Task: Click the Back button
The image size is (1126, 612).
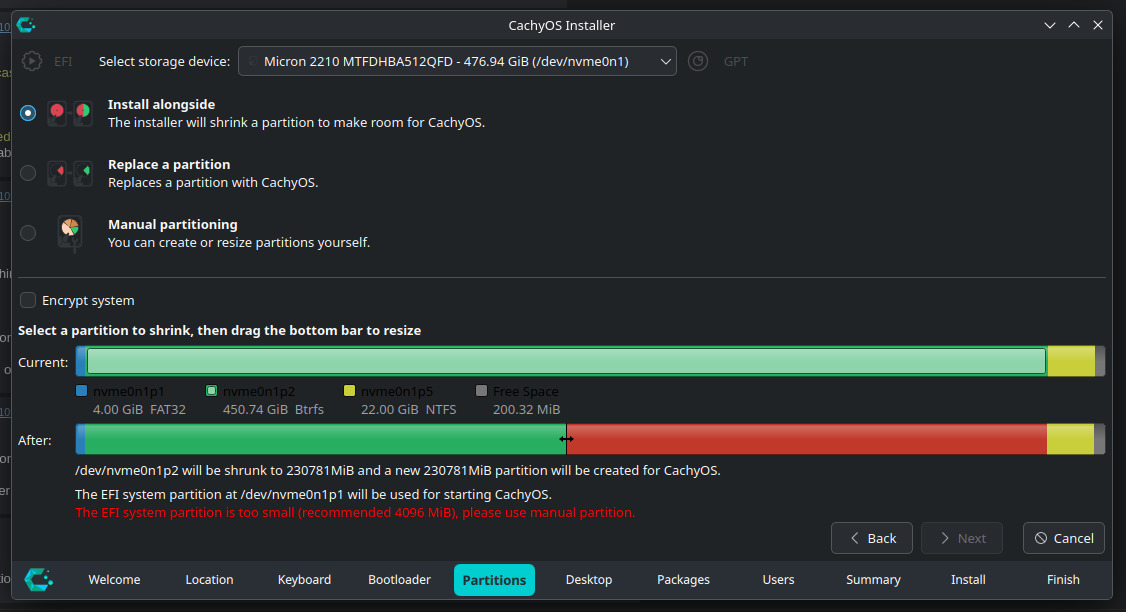Action: coord(872,538)
